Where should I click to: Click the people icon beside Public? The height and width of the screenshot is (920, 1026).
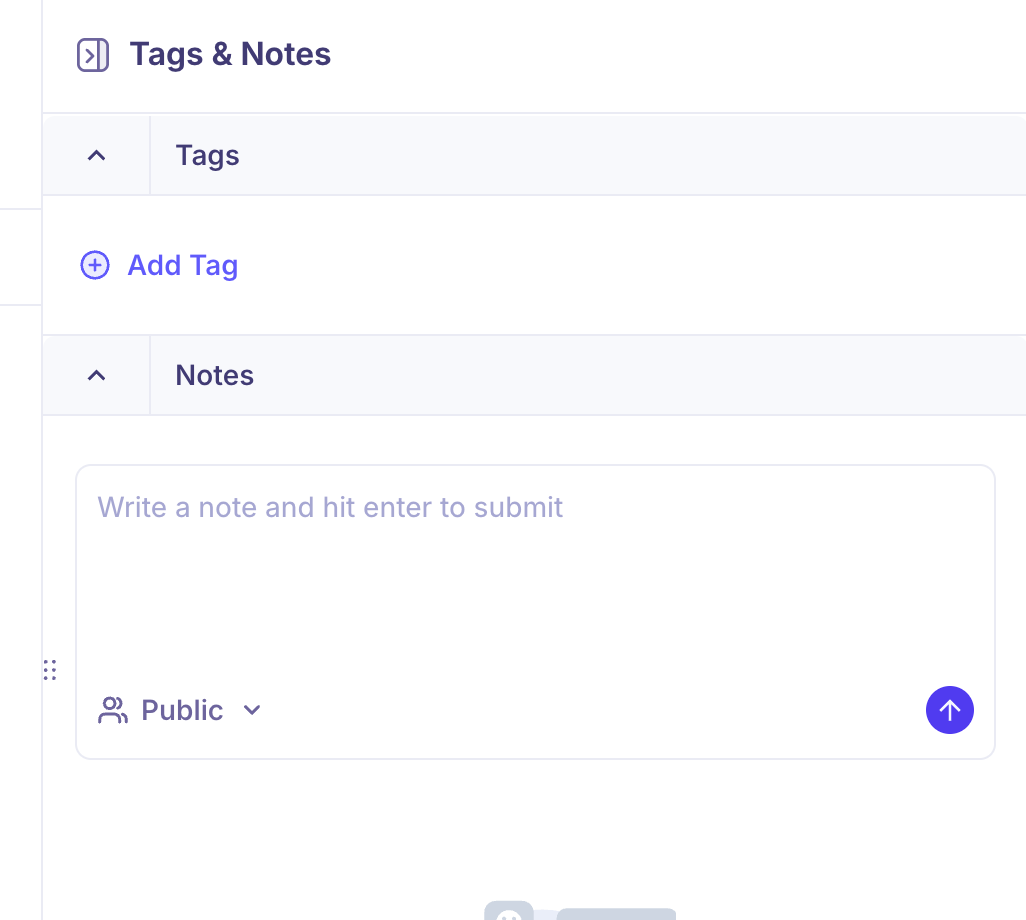[113, 711]
